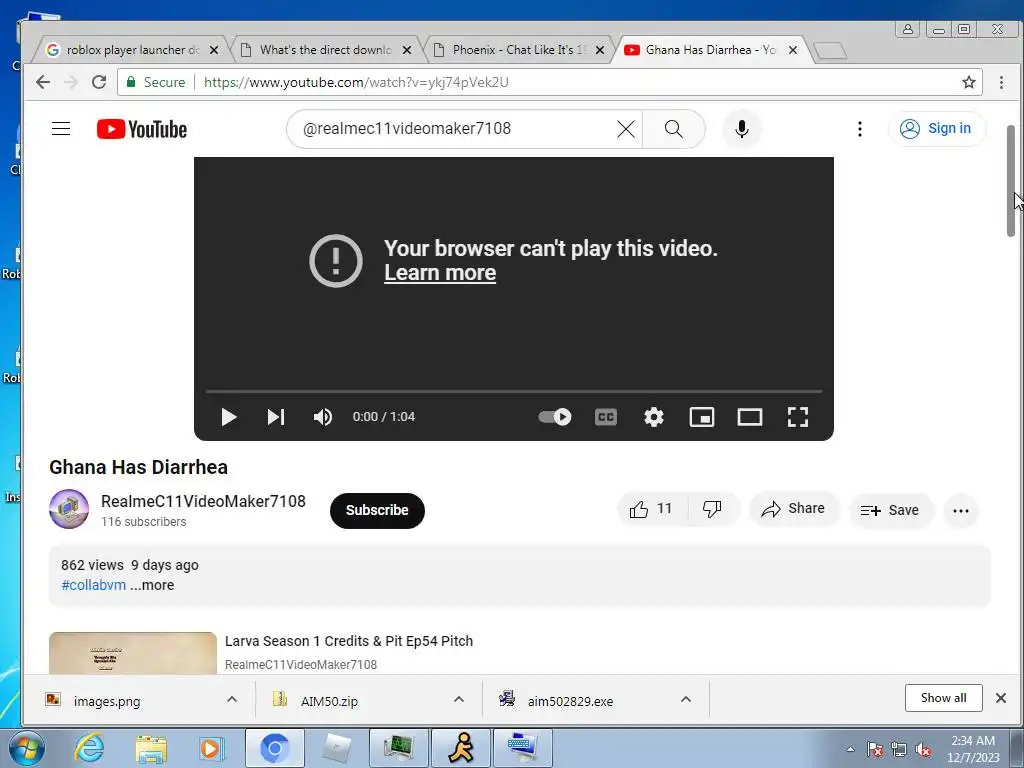1024x768 pixels.
Task: Open AIM running man taskbar icon
Action: [x=461, y=748]
